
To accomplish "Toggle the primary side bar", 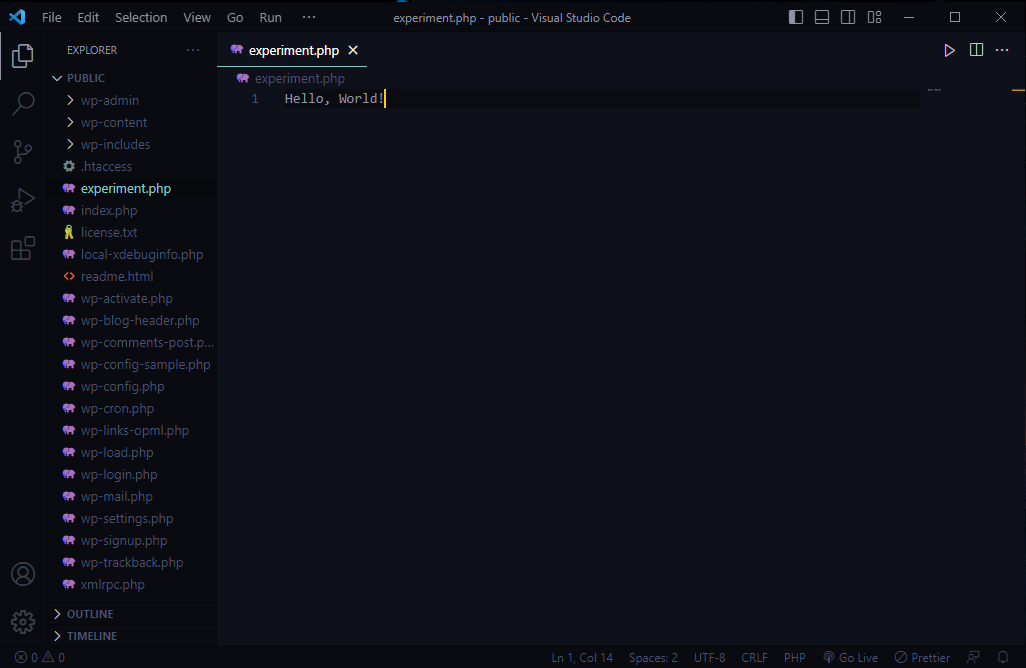I will tap(796, 18).
